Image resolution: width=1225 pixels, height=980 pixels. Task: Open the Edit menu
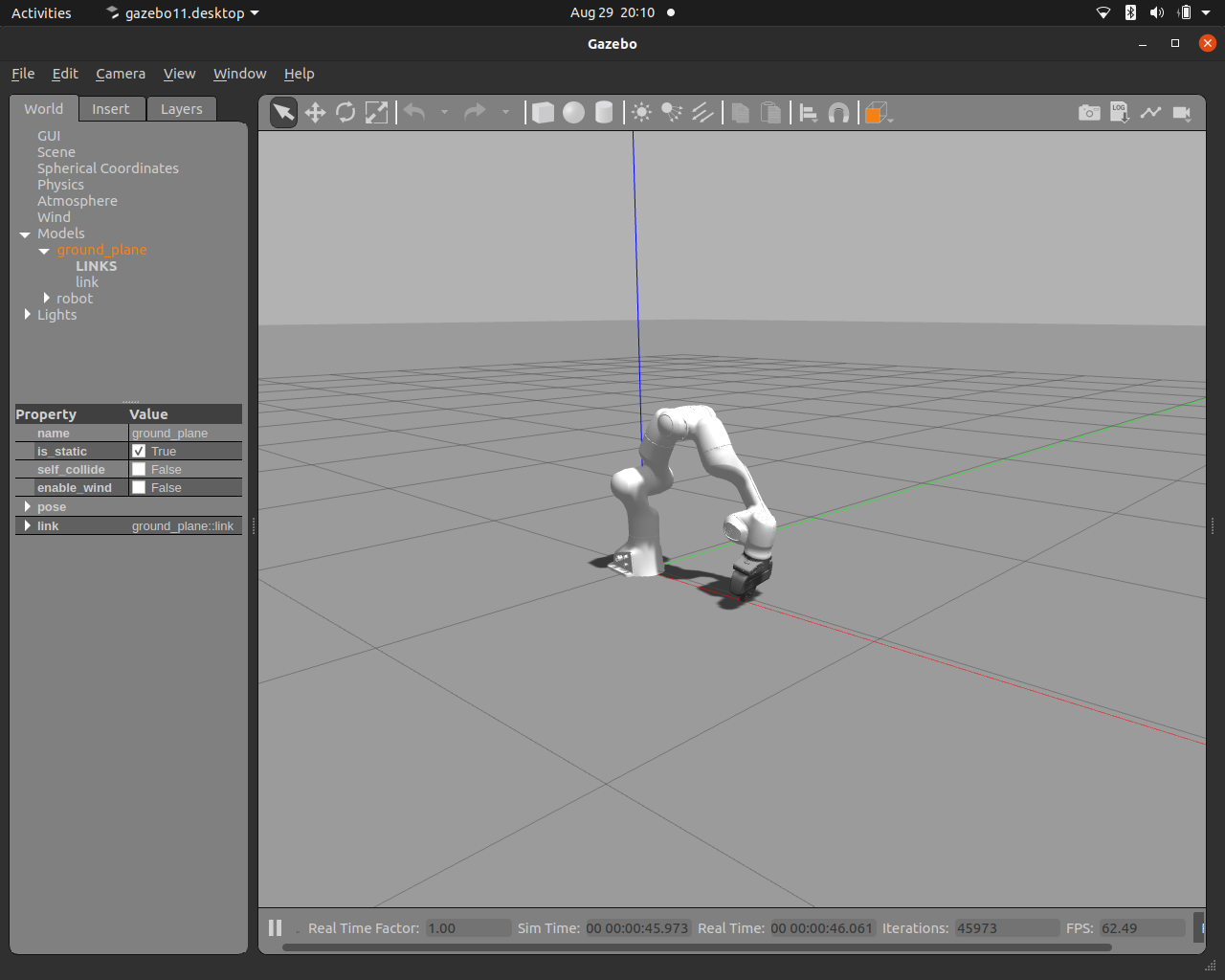[x=65, y=74]
